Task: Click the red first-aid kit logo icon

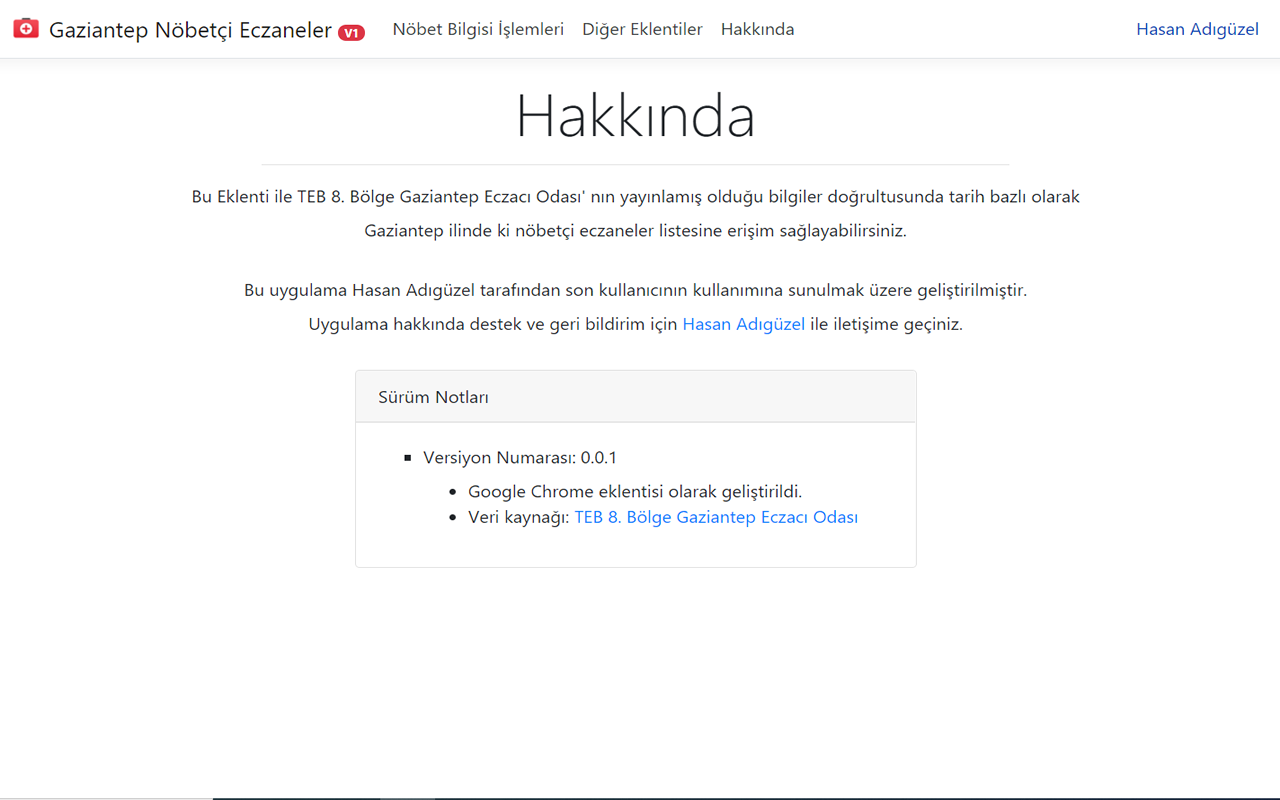Action: pyautogui.click(x=26, y=28)
